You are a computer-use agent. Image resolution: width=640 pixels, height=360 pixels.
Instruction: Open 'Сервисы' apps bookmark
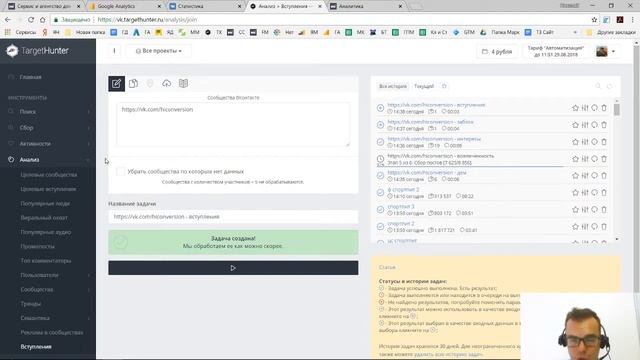pyautogui.click(x=20, y=32)
